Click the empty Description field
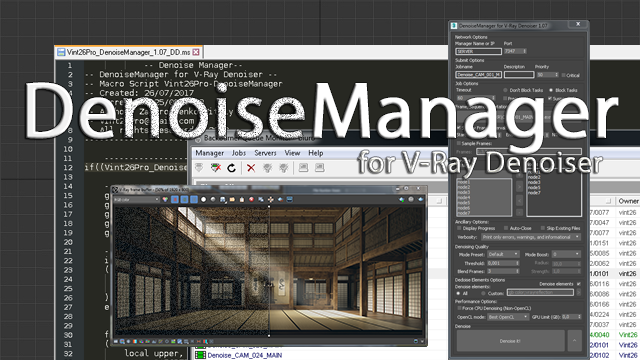 pos(519,75)
